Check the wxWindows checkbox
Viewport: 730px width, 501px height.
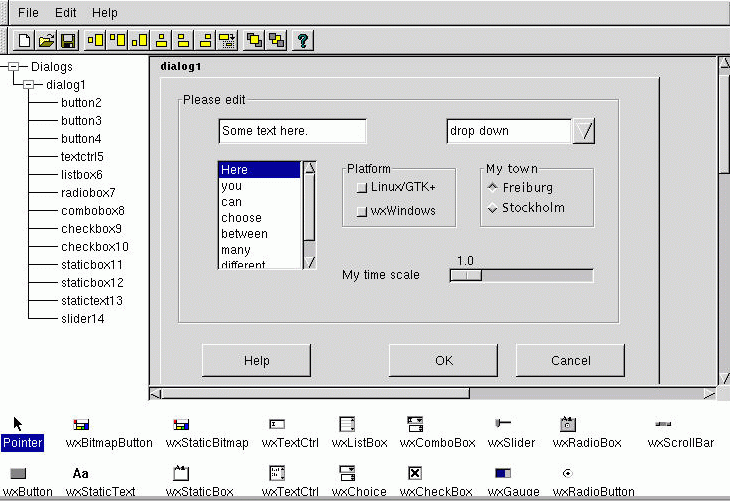pyautogui.click(x=362, y=211)
